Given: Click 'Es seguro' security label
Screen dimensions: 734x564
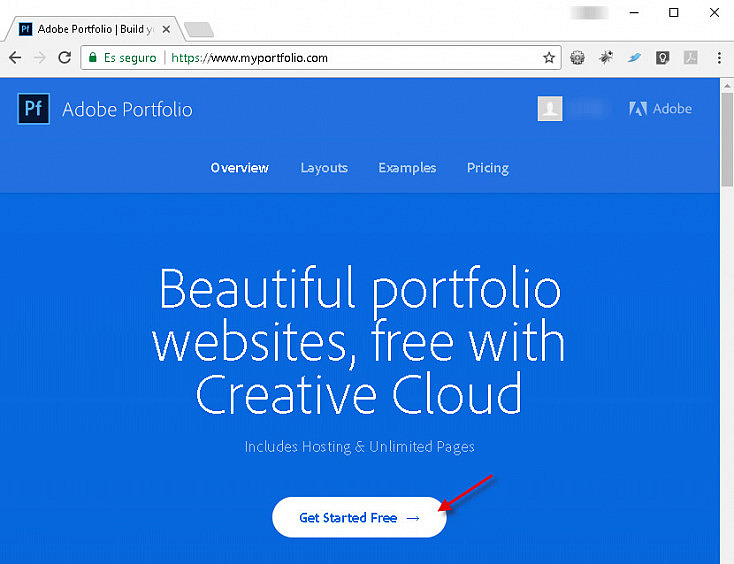Looking at the screenshot, I should point(130,58).
